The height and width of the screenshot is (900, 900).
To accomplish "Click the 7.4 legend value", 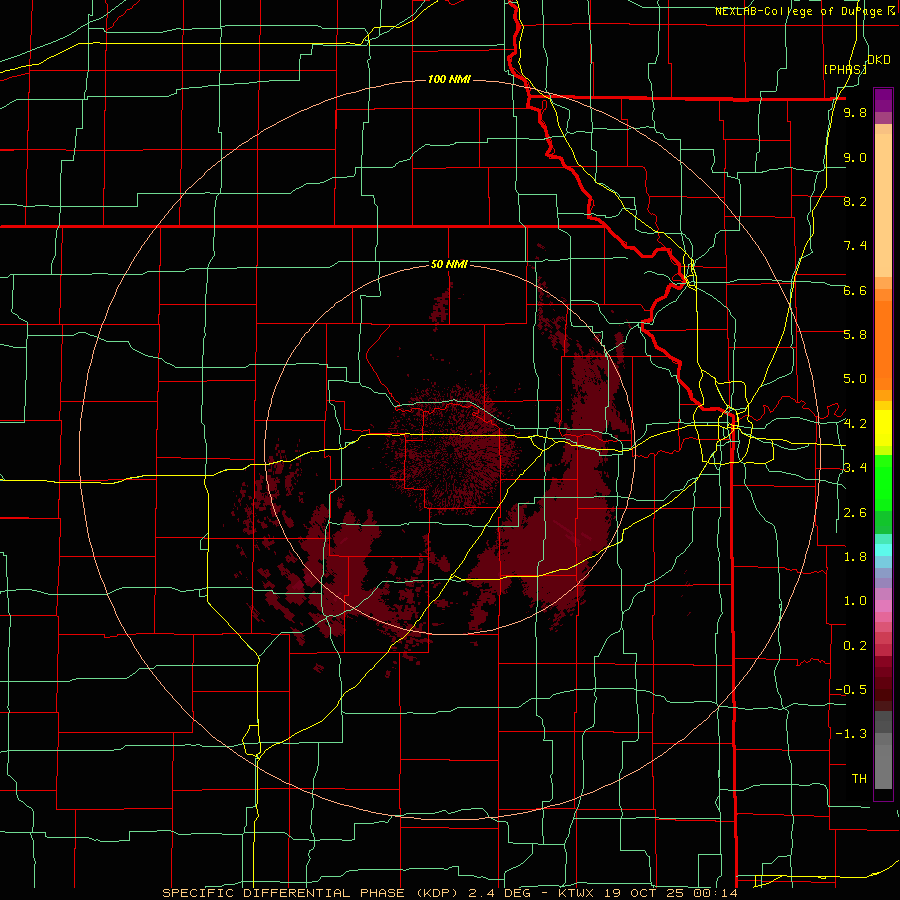I will (x=855, y=246).
